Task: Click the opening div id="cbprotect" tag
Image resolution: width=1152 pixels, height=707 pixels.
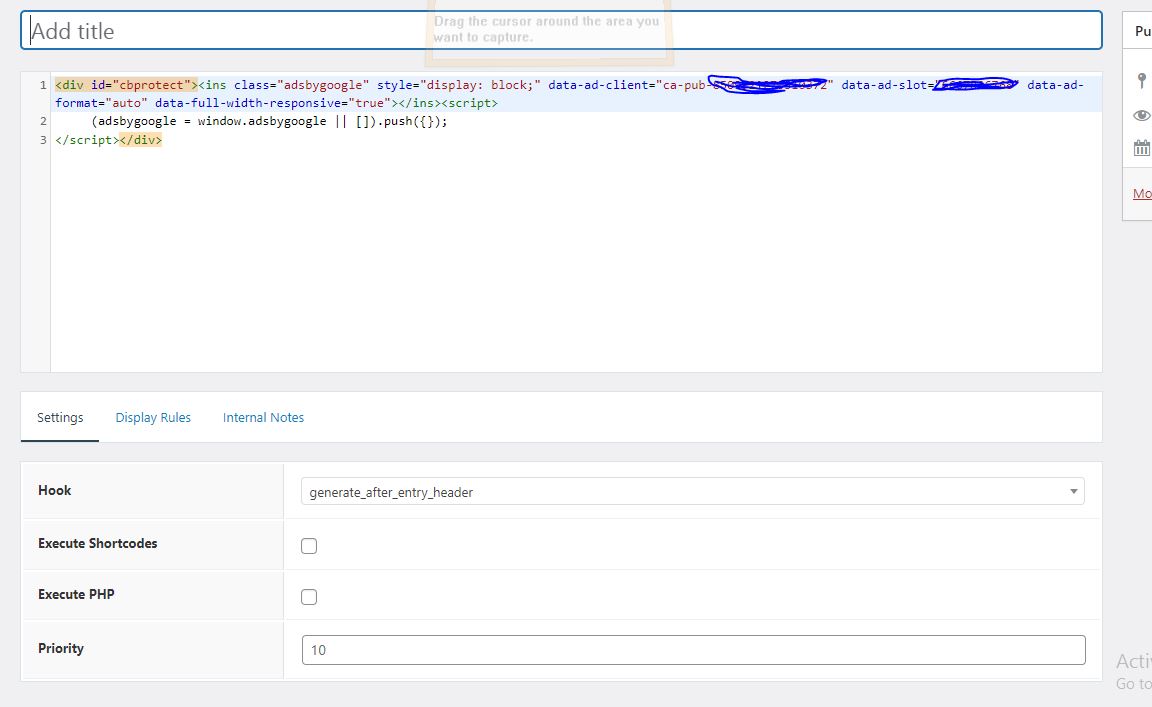Action: (126, 85)
